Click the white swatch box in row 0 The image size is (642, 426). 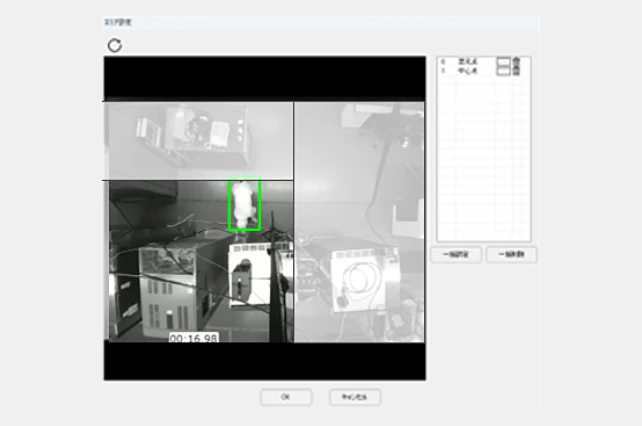[503, 62]
